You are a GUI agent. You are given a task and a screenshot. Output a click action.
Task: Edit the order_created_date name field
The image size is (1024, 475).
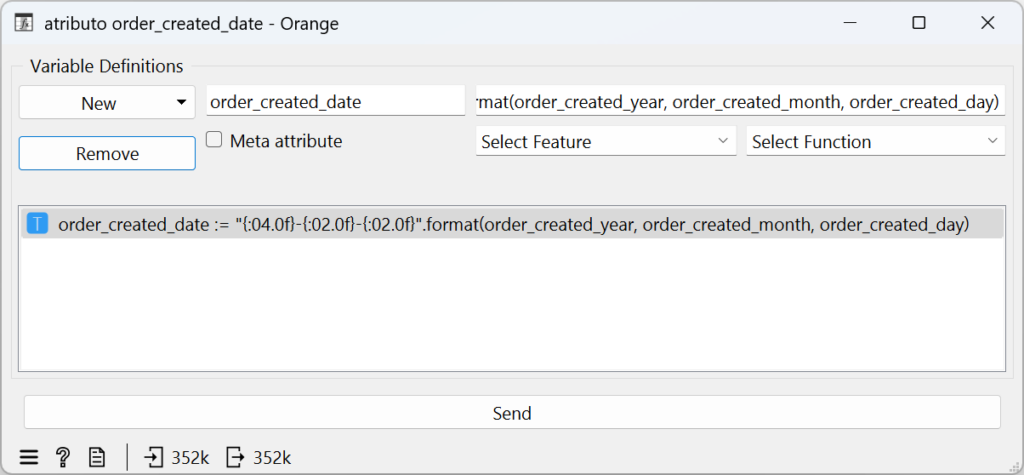tap(336, 101)
